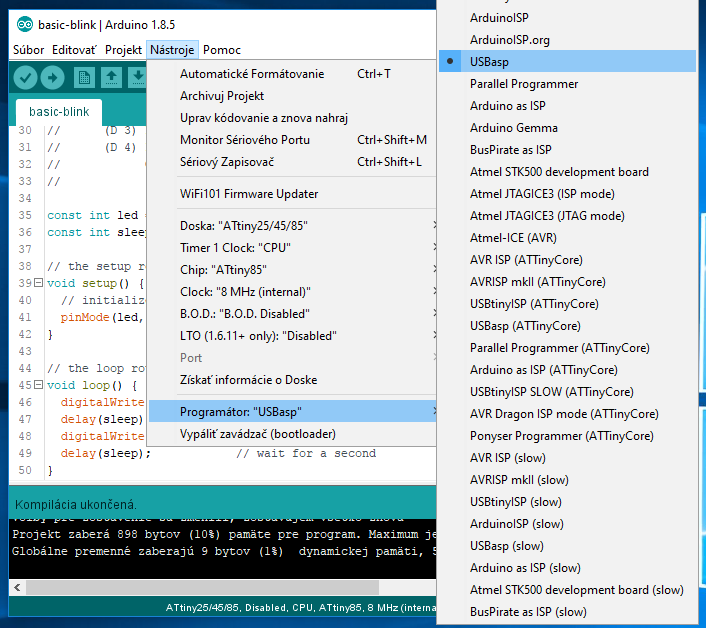
Task: Select AVR Dragon ISP mode (ATTinyCore)
Action: (x=567, y=414)
